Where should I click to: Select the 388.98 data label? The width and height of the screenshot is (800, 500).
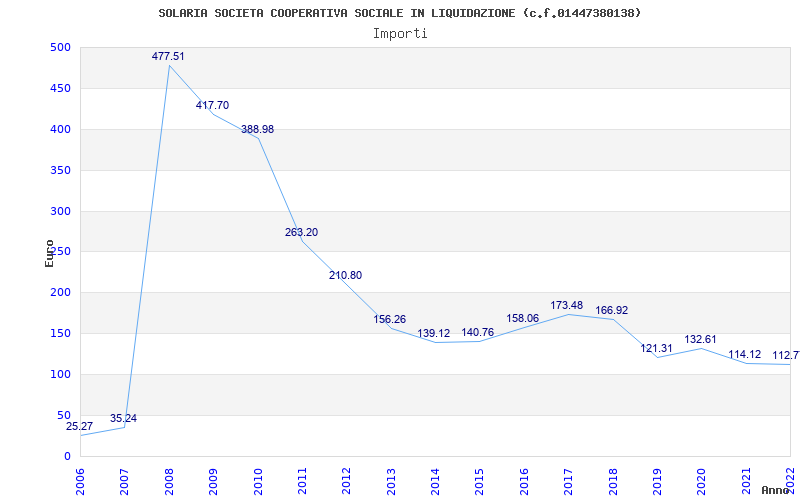click(257, 130)
